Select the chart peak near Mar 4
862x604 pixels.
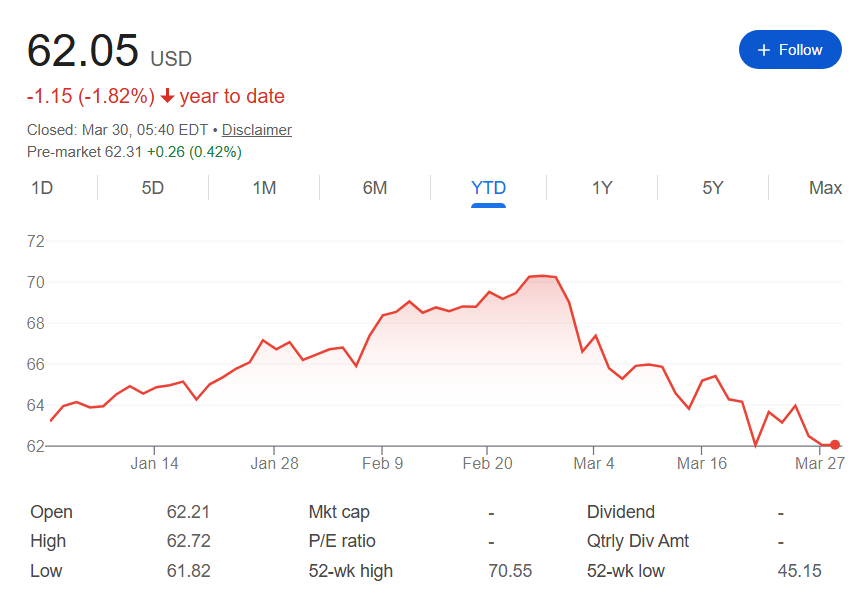(540, 275)
